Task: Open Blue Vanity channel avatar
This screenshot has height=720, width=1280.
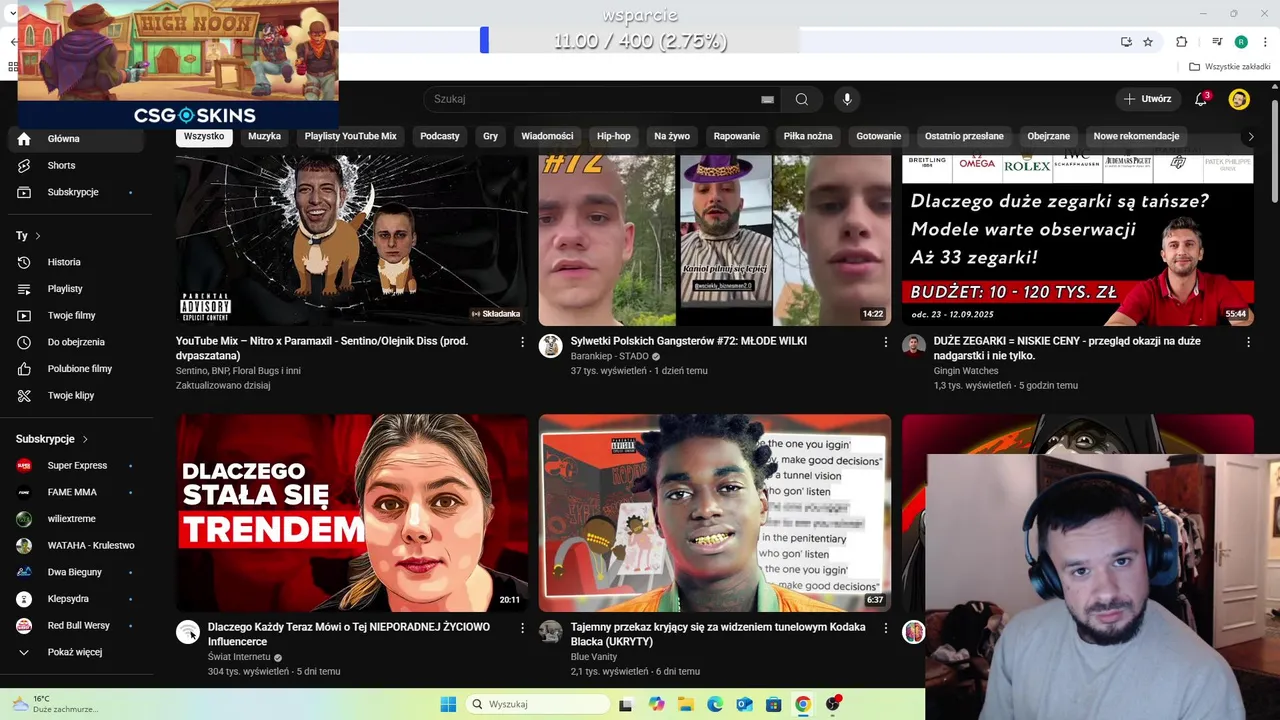Action: [550, 632]
